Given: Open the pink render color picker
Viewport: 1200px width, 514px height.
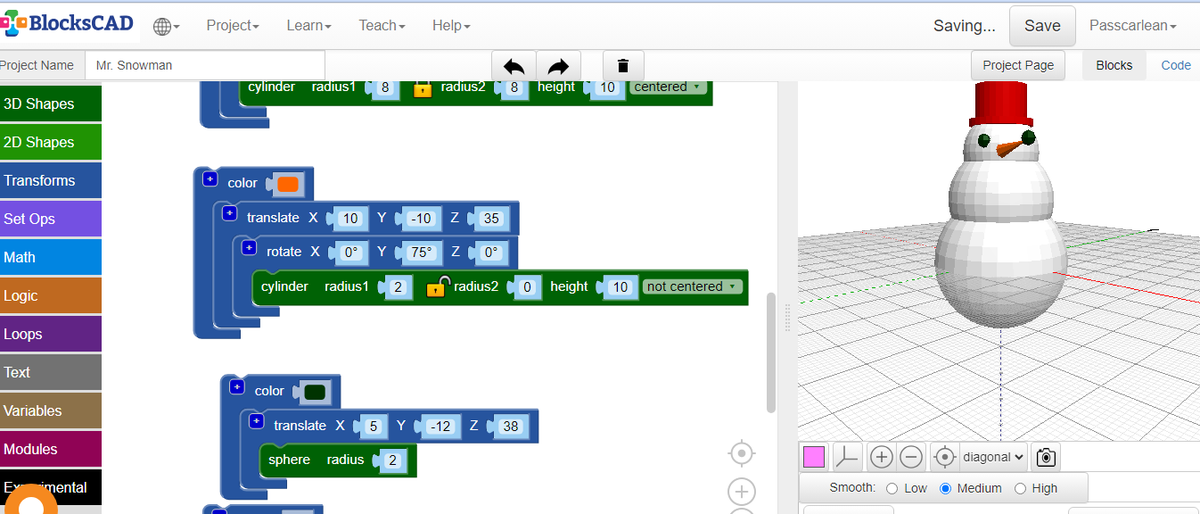Looking at the screenshot, I should pyautogui.click(x=814, y=457).
